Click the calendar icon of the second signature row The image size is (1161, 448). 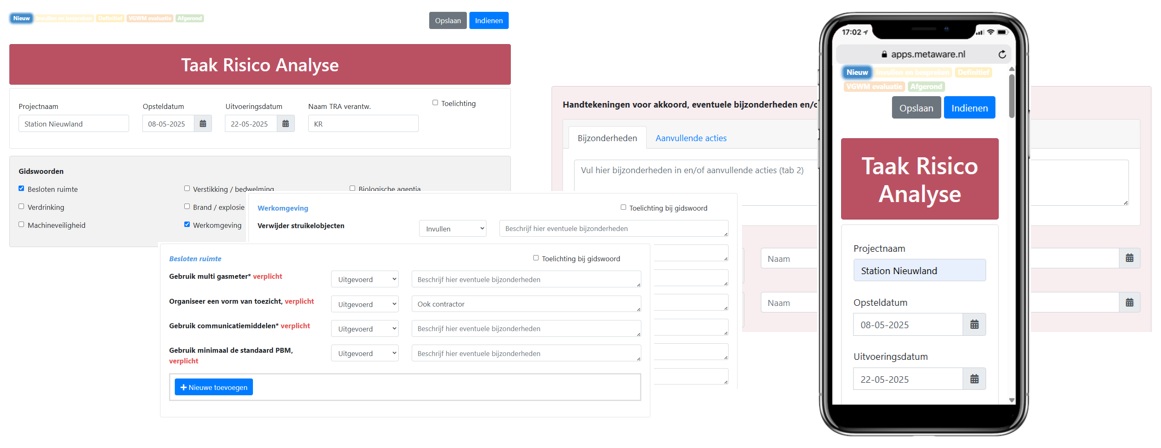1129,302
